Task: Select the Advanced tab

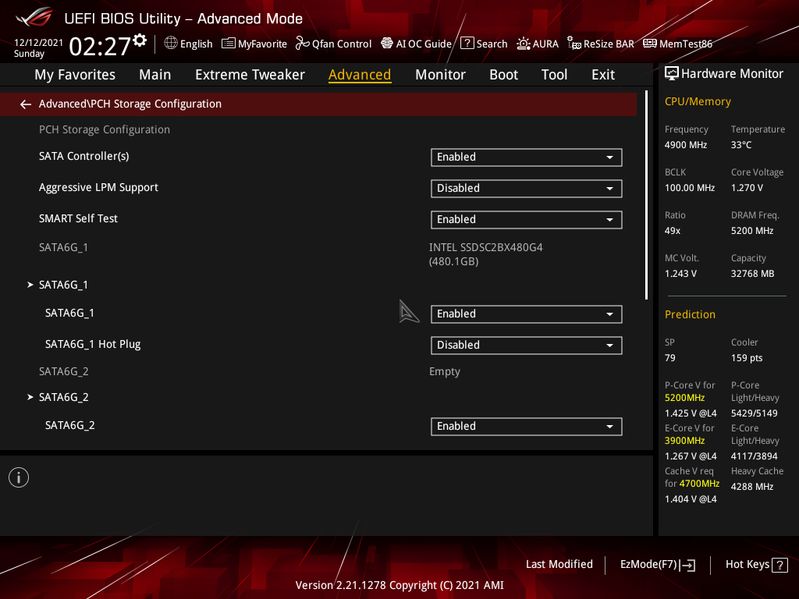Action: 360,74
